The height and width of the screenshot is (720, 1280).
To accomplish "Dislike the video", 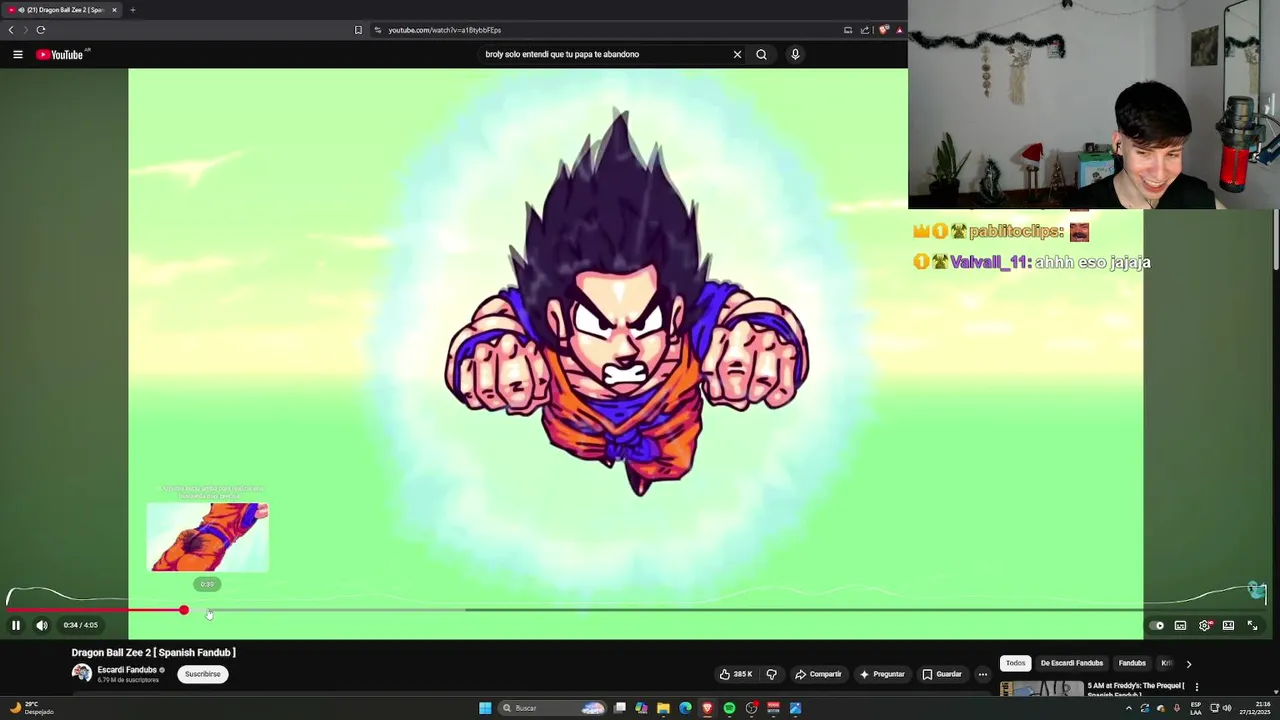I will click(771, 674).
